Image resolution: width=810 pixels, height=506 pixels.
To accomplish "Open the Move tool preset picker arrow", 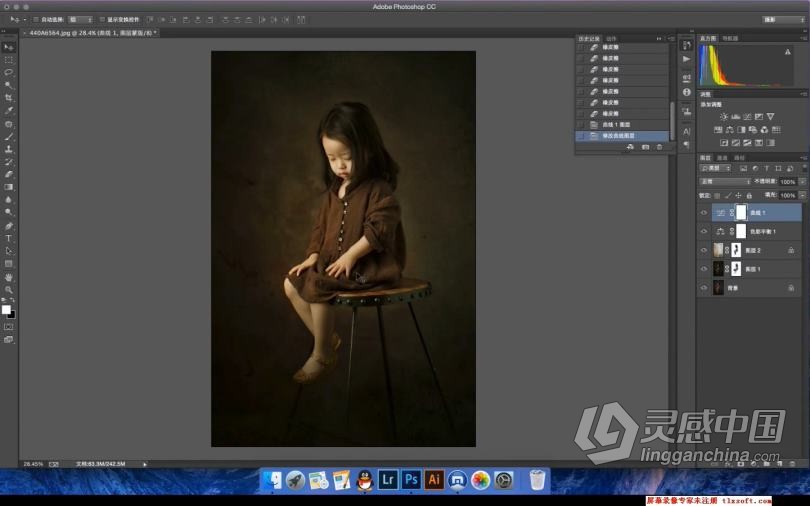I will click(24, 20).
